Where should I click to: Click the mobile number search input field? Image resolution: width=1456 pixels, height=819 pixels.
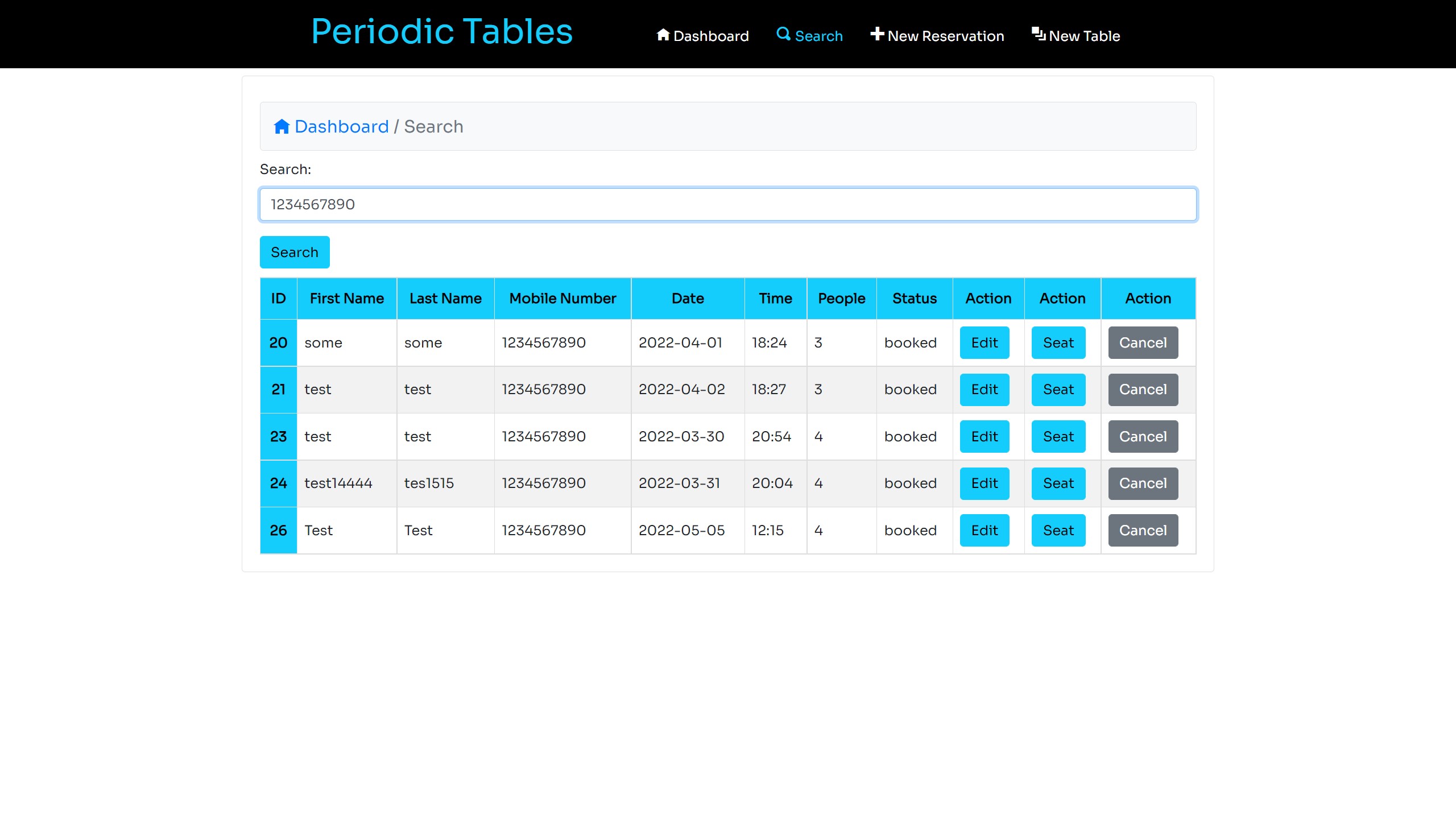coord(728,204)
